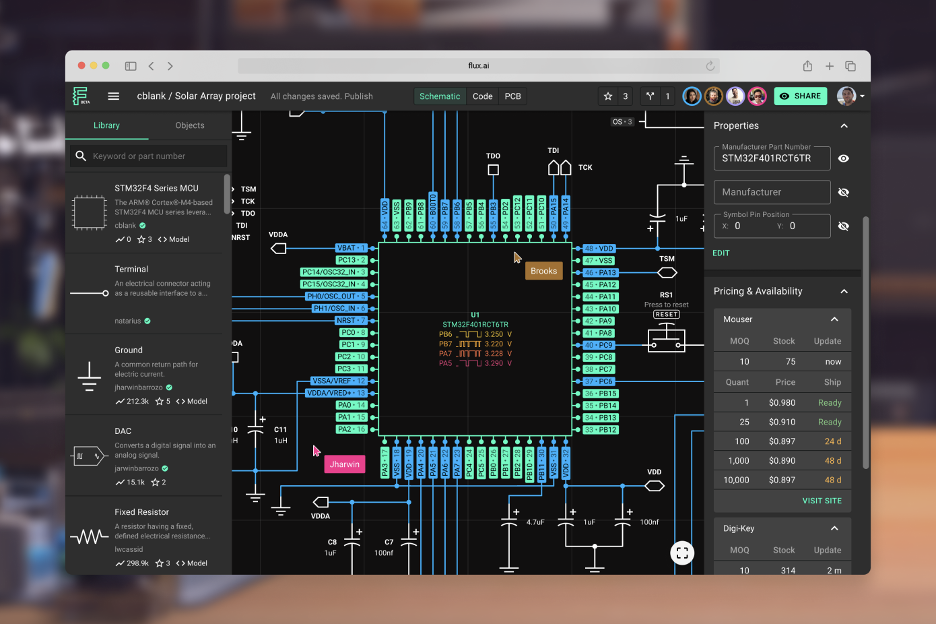Viewport: 936px width, 624px height.
Task: Collapse the Mouser pricing table
Action: point(834,319)
